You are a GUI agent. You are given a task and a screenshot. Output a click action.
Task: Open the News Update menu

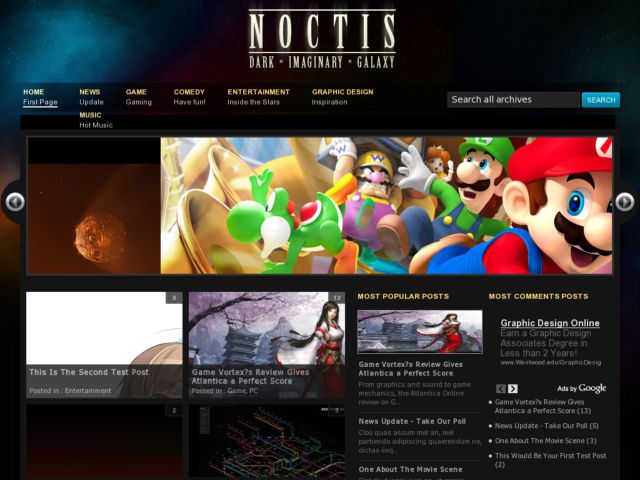(91, 97)
